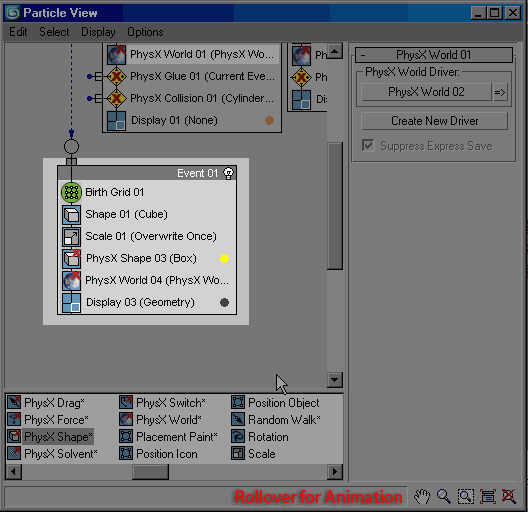Select Position Icon operator in depot
Screen dimensions: 528x512
pyautogui.click(x=158, y=454)
